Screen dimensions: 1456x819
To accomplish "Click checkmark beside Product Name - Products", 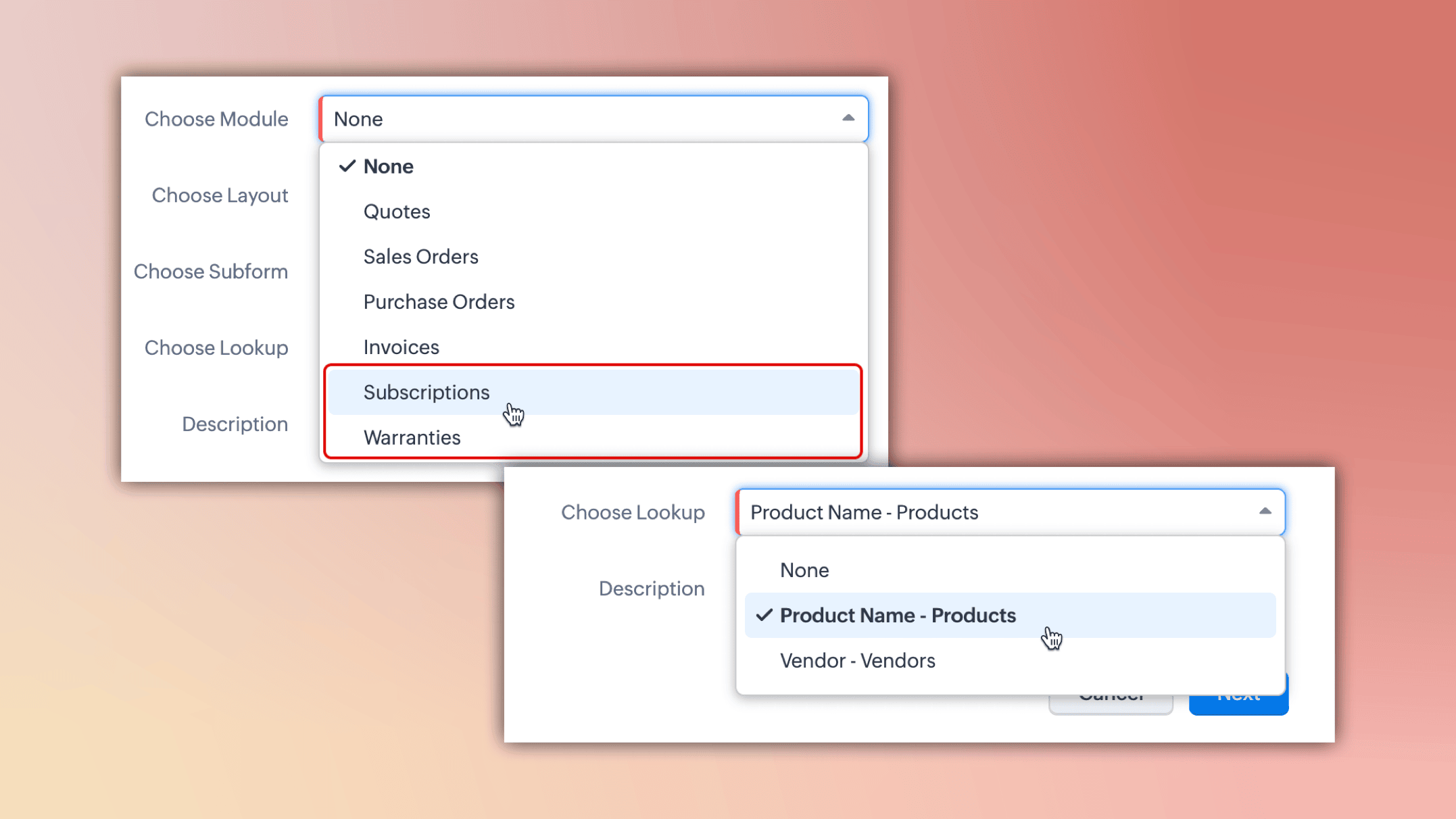I will pyautogui.click(x=764, y=616).
